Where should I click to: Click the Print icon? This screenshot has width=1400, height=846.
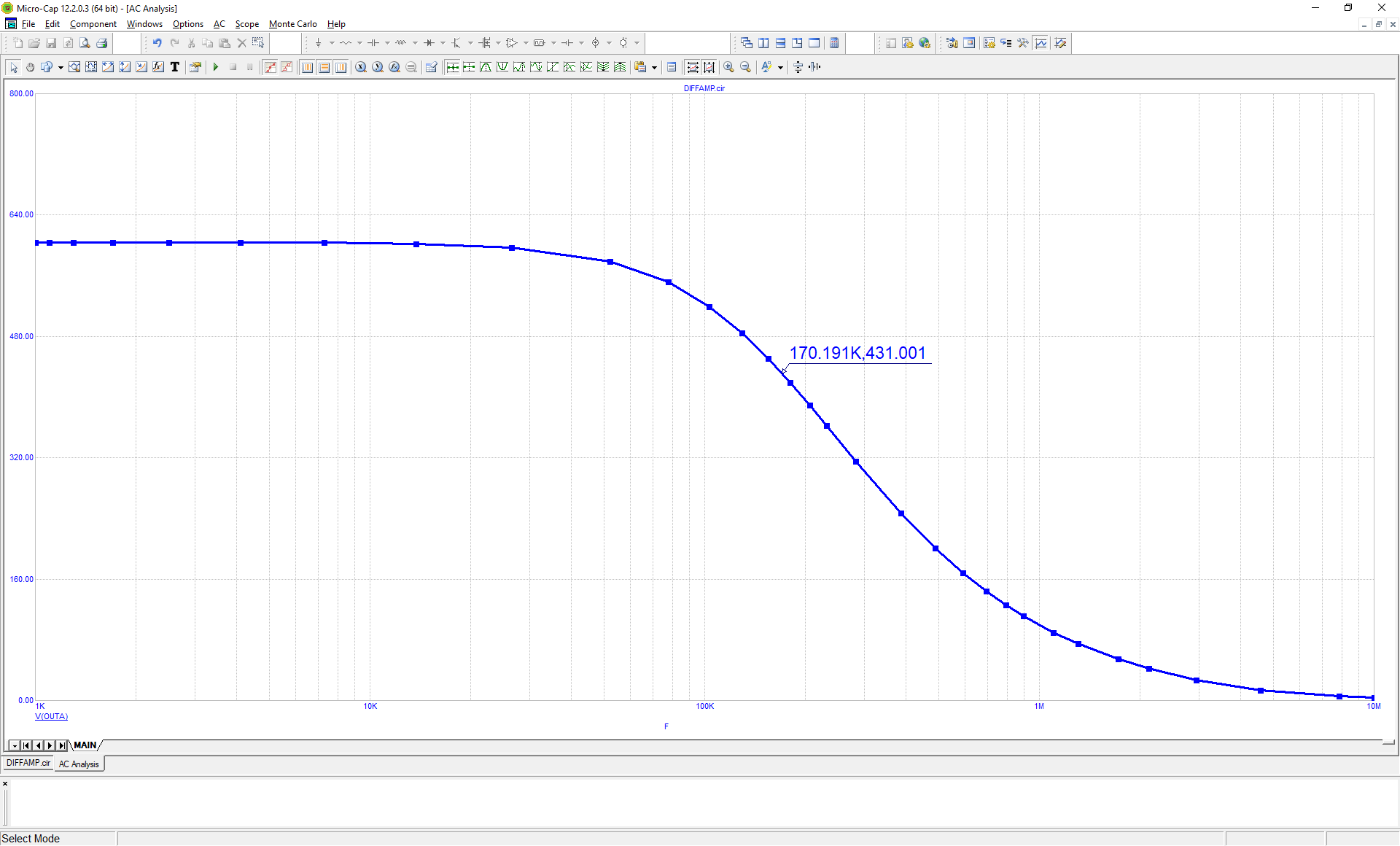click(102, 43)
